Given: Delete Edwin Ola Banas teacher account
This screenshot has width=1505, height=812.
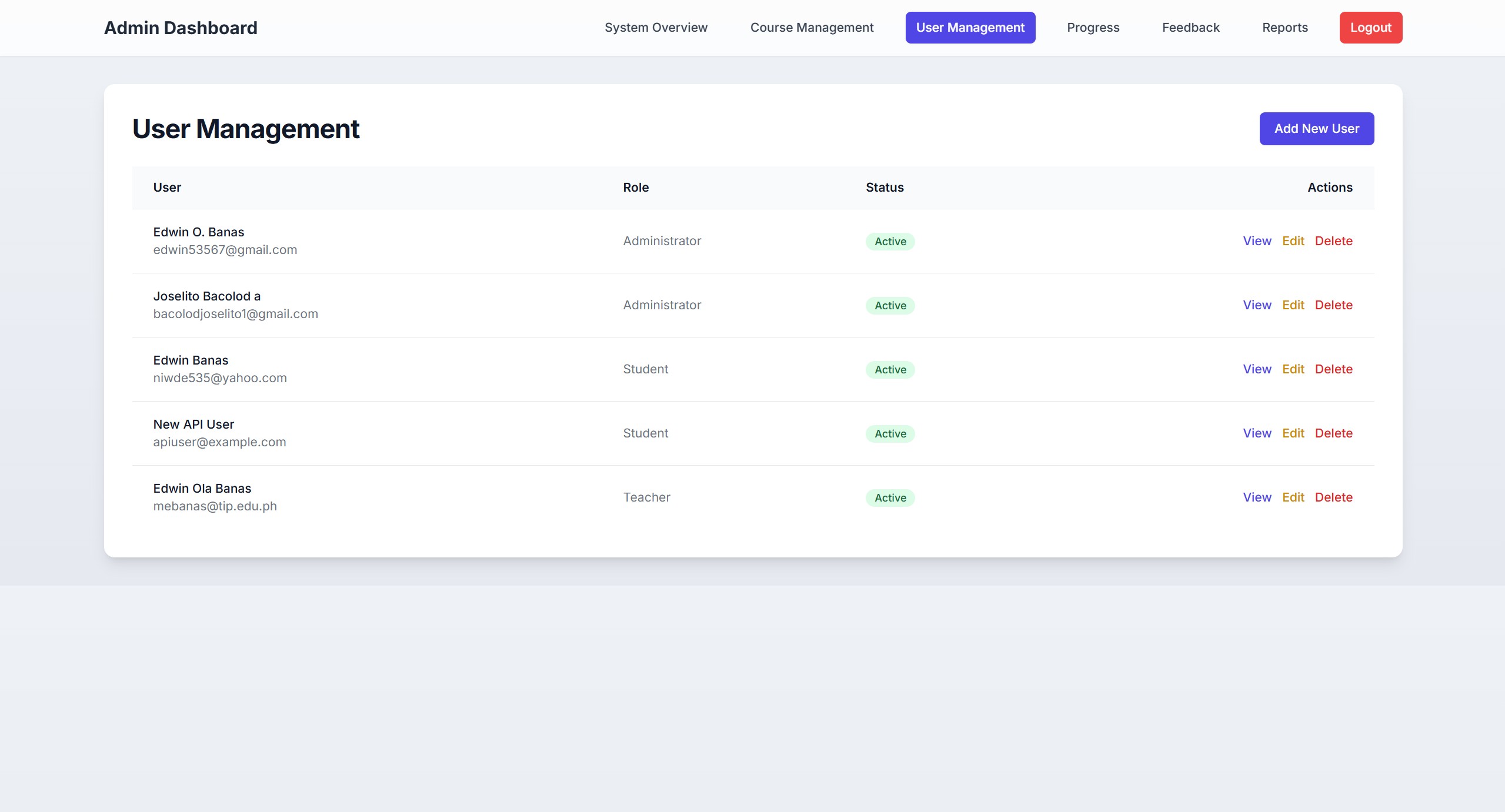Looking at the screenshot, I should (x=1333, y=497).
